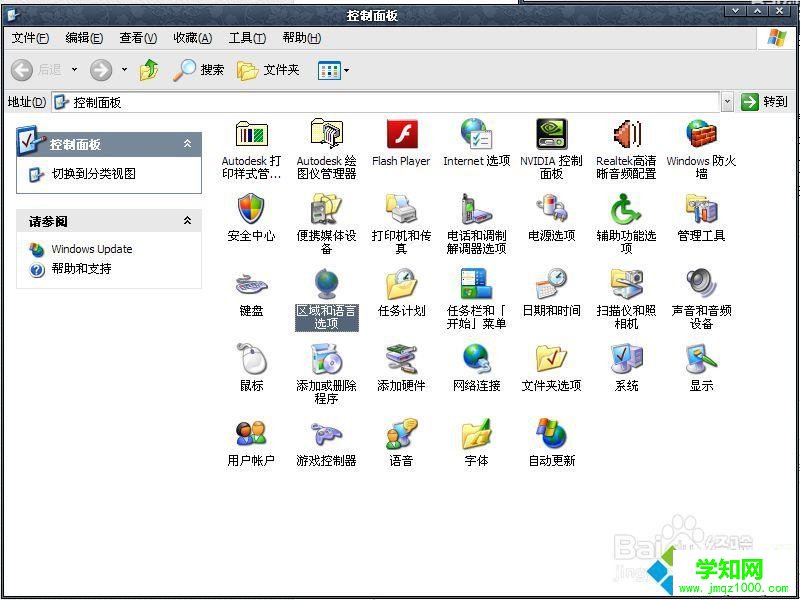800x600 pixels.
Task: Open 用户帐户
Action: pyautogui.click(x=251, y=442)
